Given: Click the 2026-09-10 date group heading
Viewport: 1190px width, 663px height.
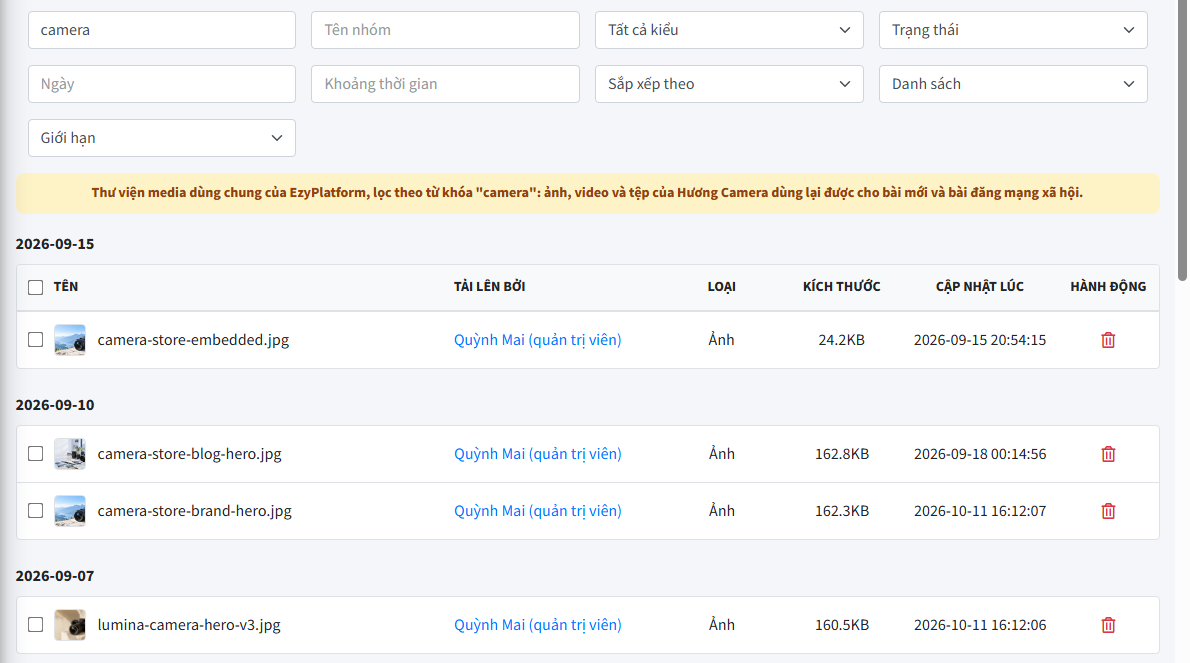Looking at the screenshot, I should 55,404.
